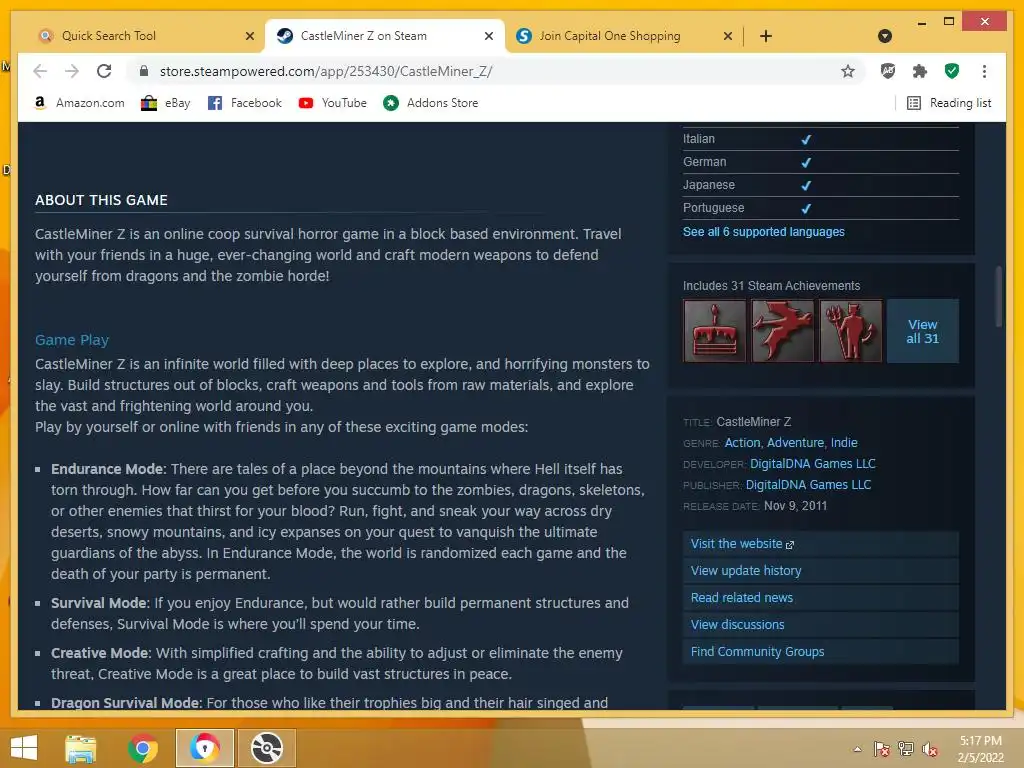Viewport: 1024px width, 768px height.
Task: Go back to the previous page
Action: [x=40, y=71]
